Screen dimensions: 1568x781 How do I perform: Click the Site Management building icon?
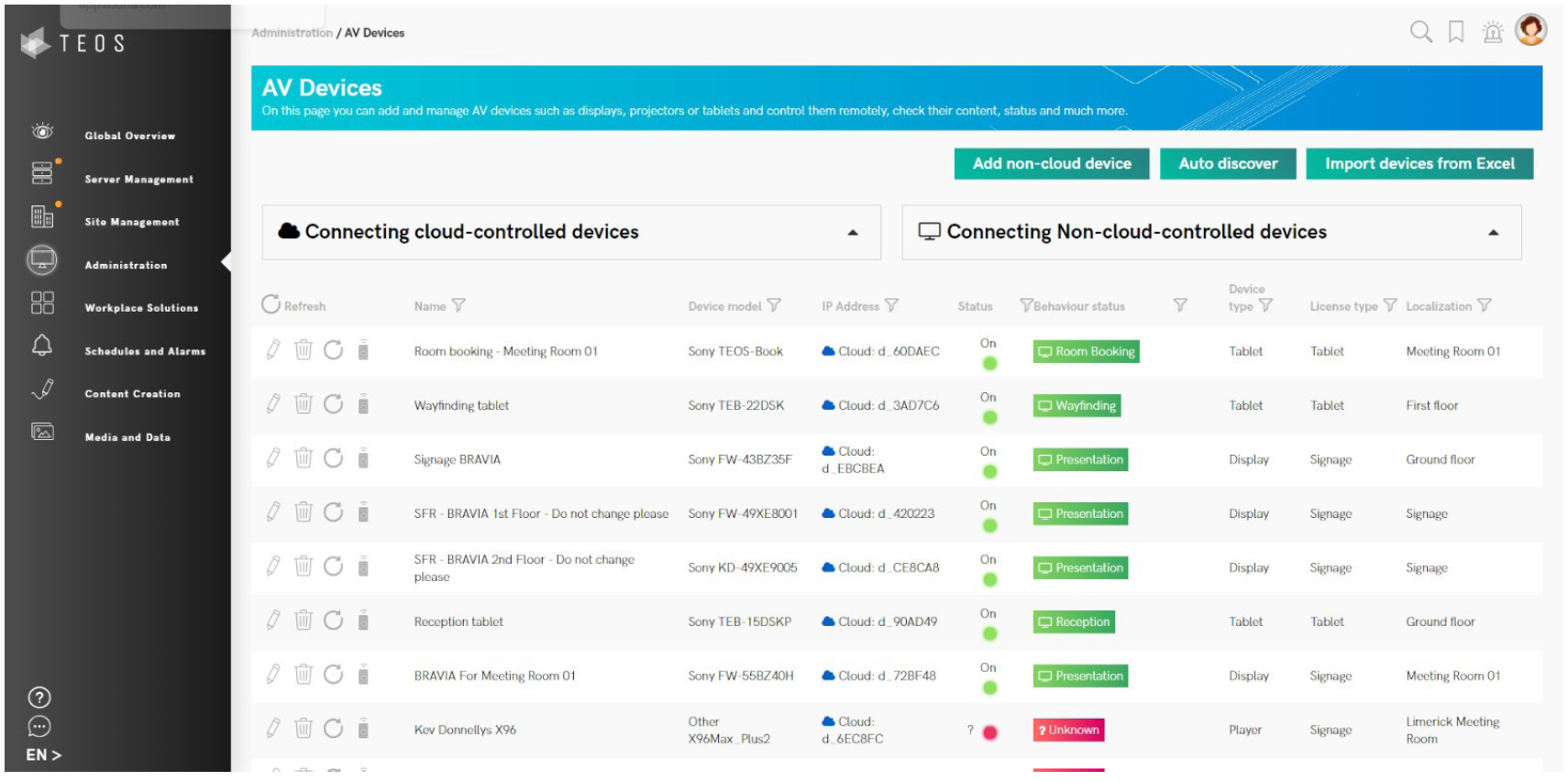click(x=42, y=216)
